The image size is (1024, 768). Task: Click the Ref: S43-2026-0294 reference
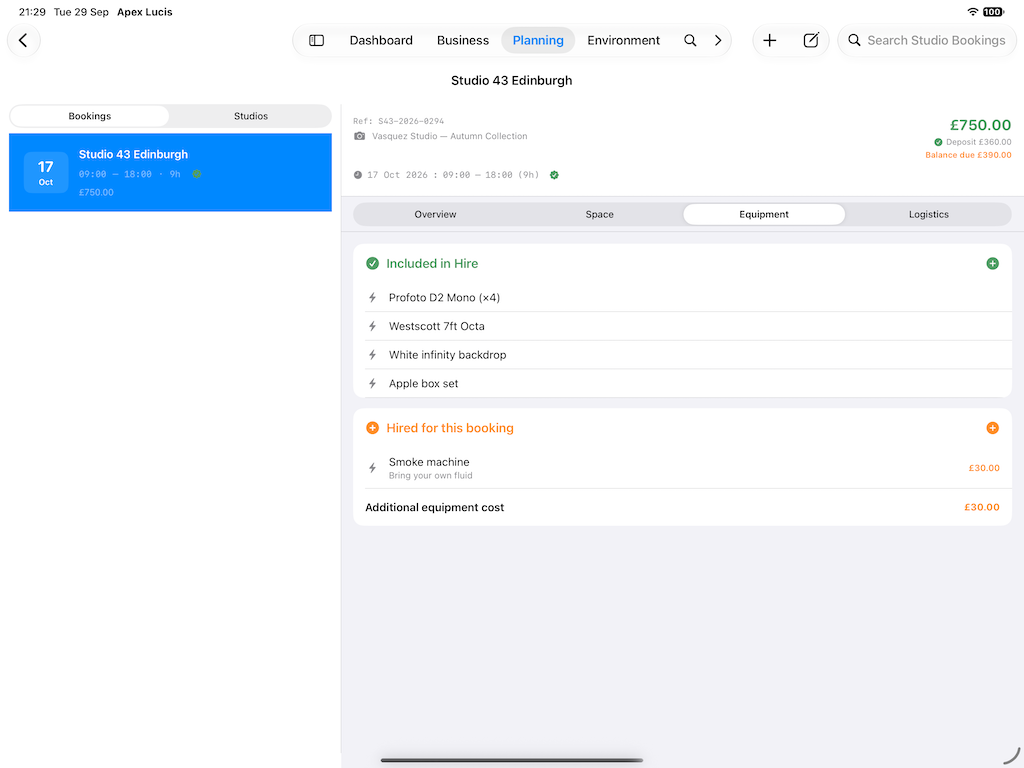coord(398,121)
